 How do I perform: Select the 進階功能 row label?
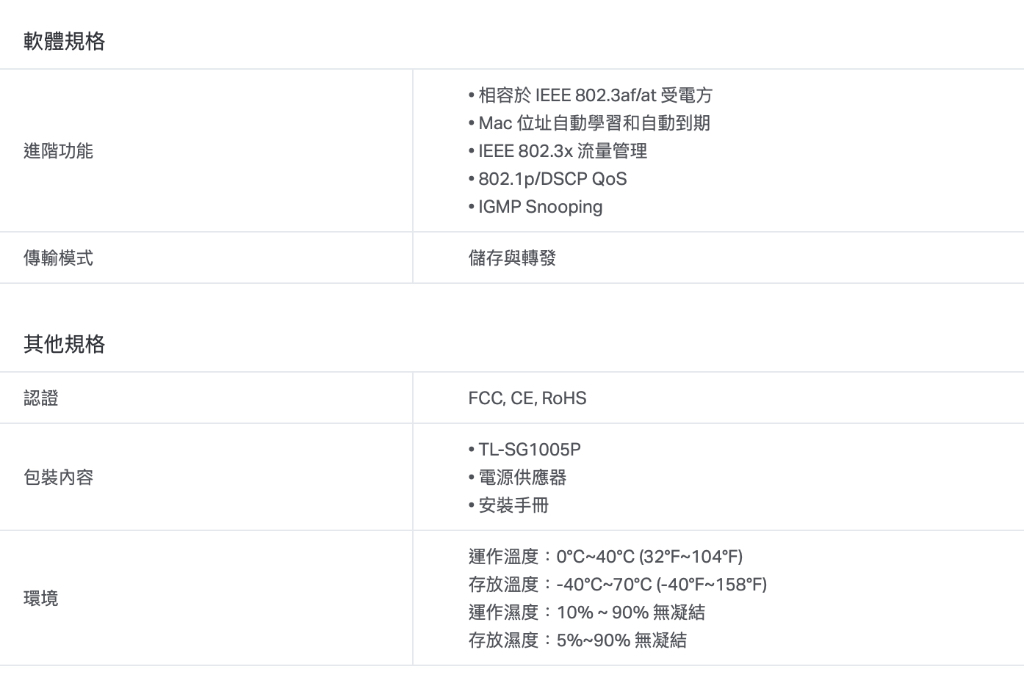(x=58, y=151)
